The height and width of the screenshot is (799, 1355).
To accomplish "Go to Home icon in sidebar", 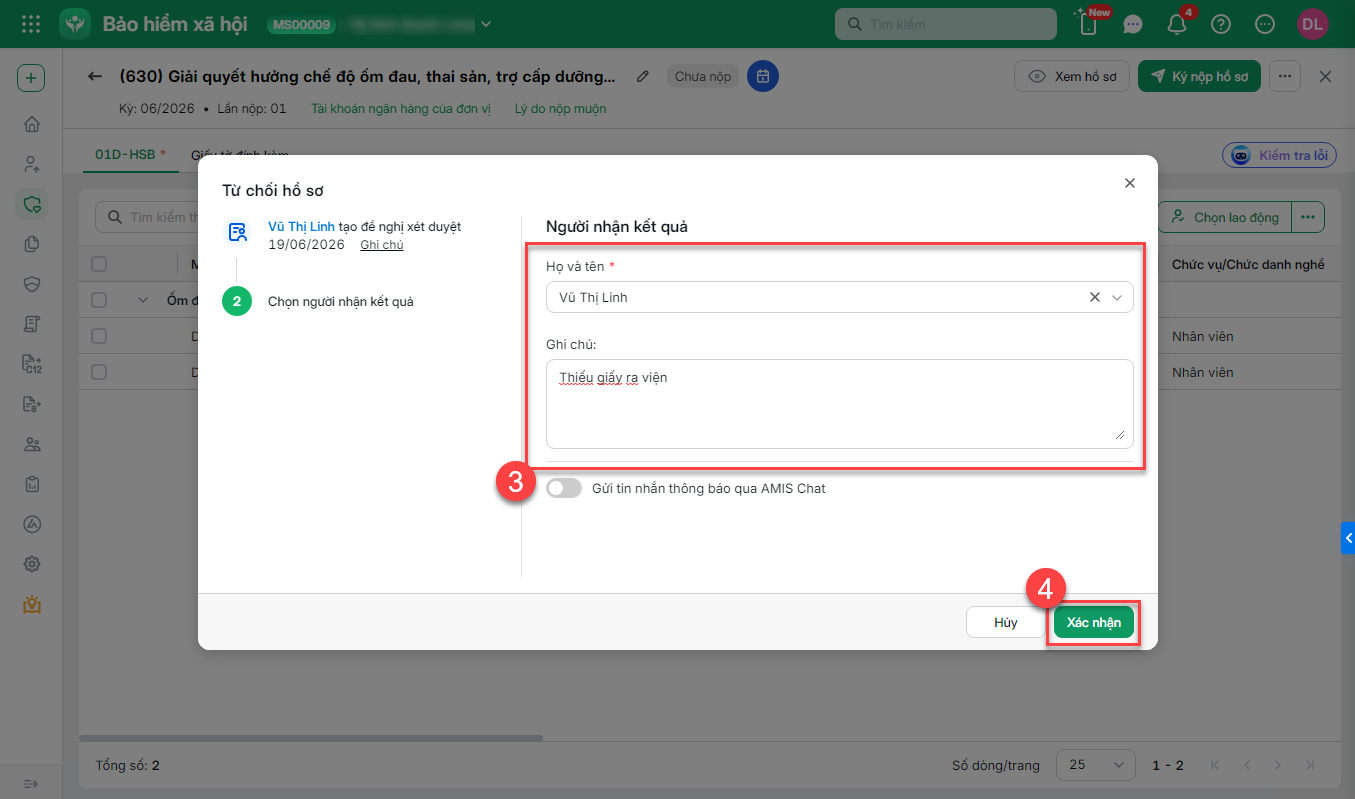I will [32, 124].
